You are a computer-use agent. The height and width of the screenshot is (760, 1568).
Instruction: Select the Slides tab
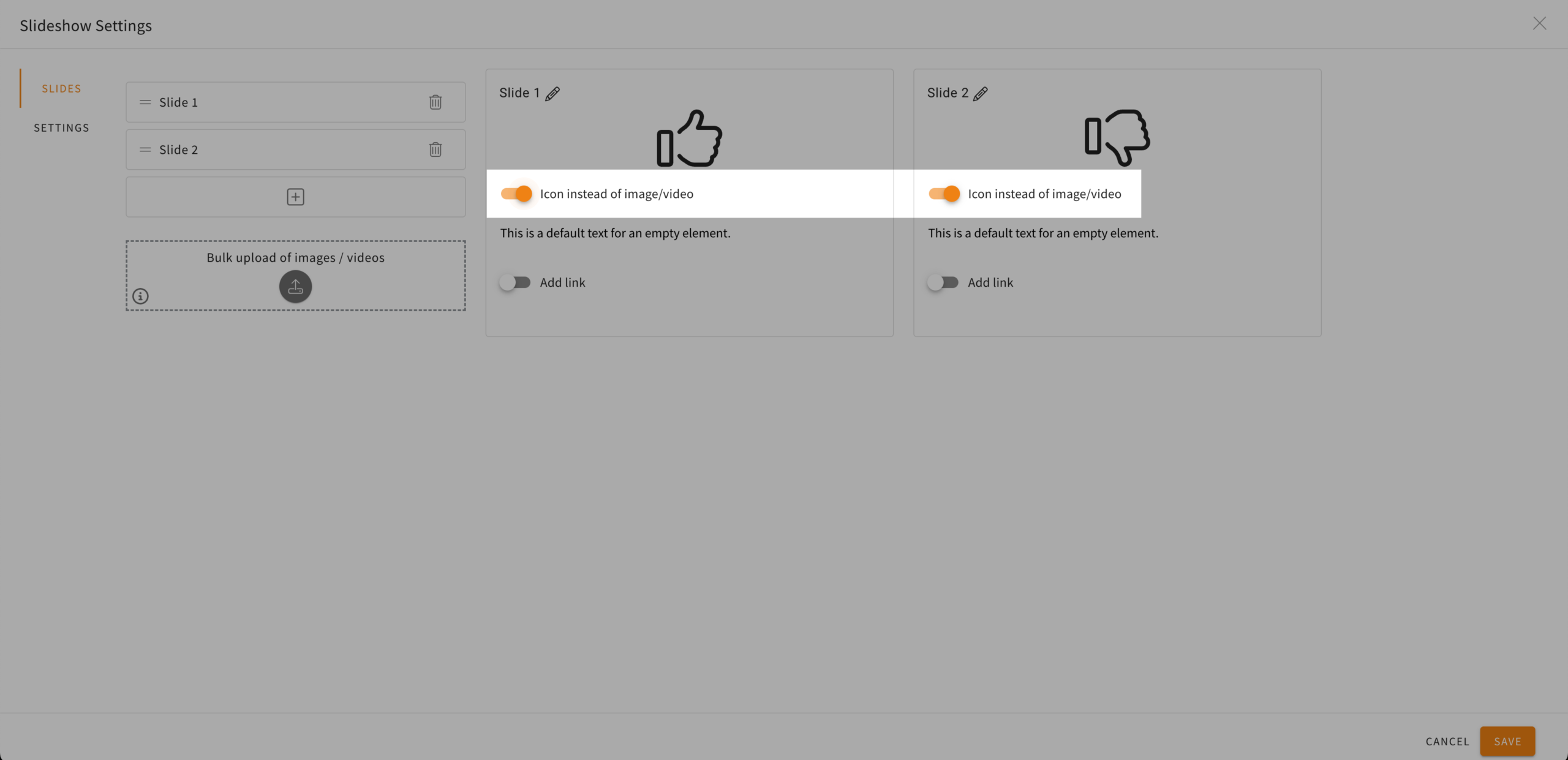click(x=61, y=89)
